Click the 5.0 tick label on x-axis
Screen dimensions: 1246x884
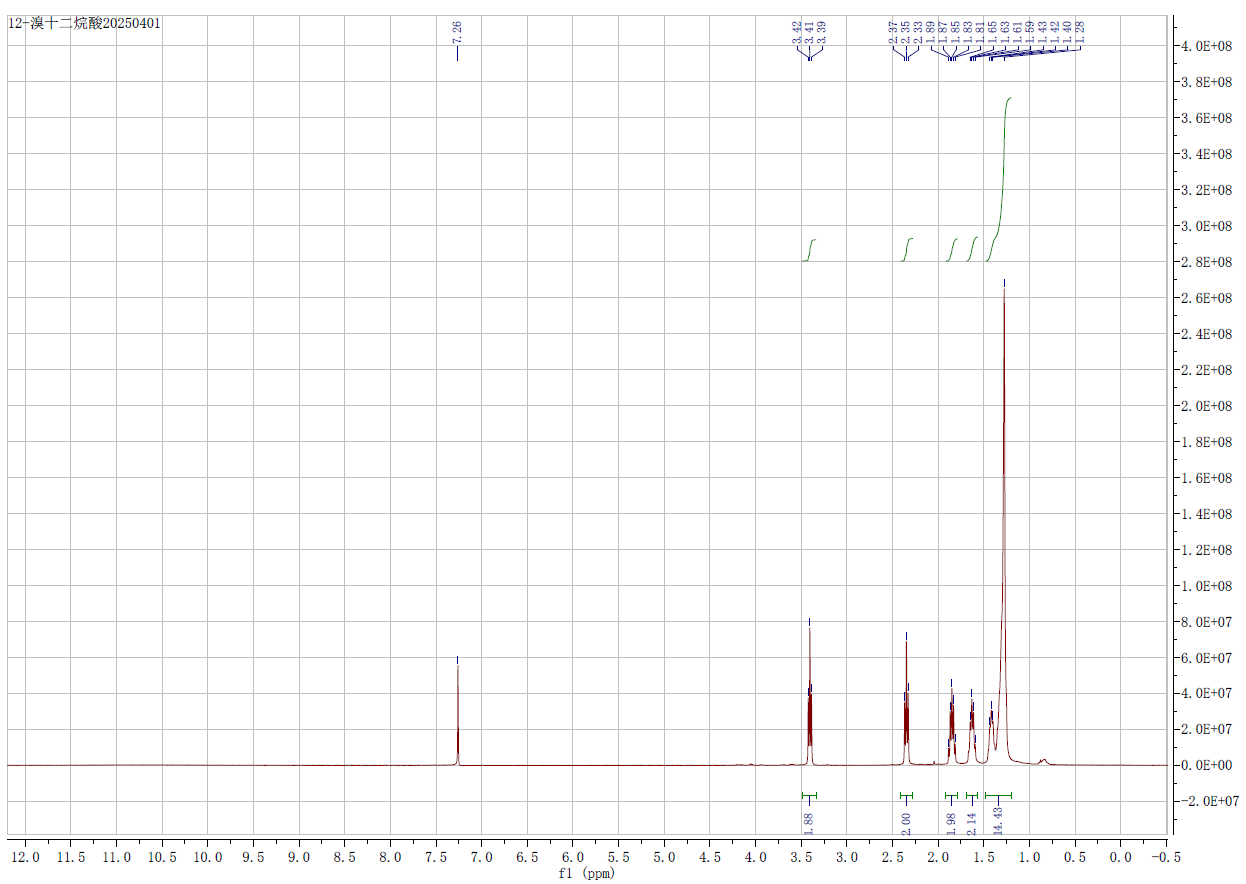pyautogui.click(x=664, y=858)
